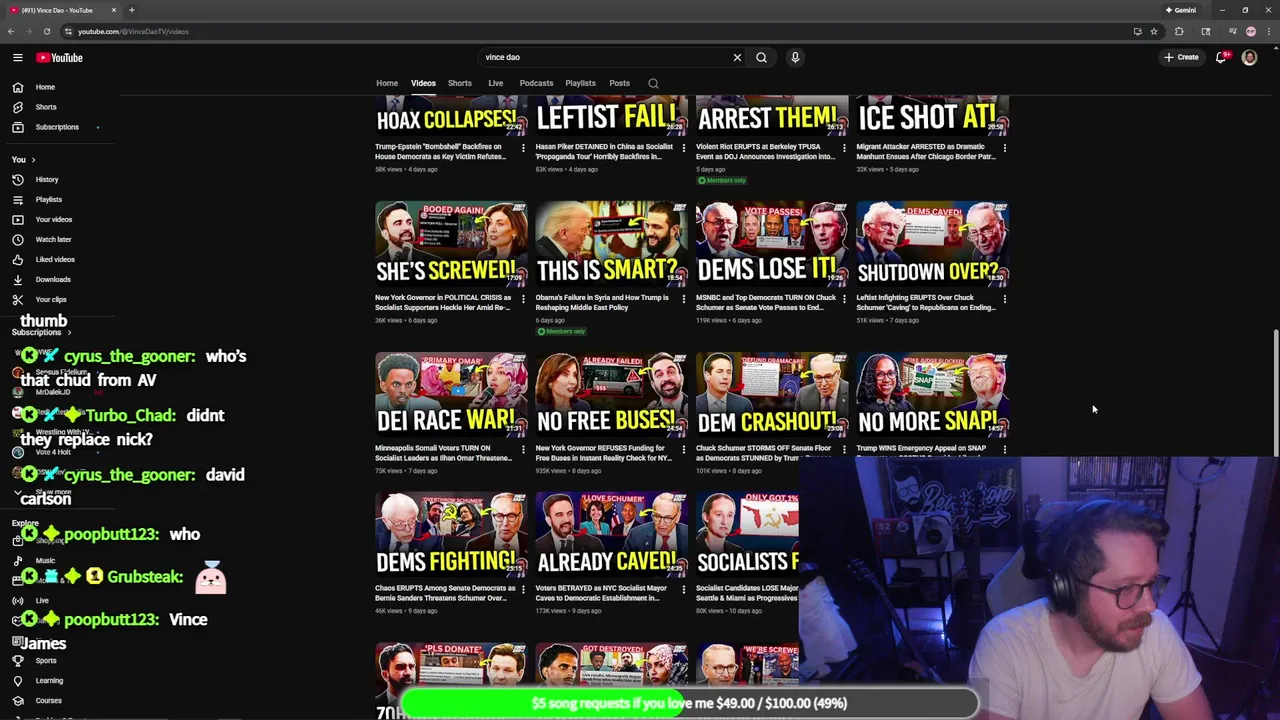Open THIS IS SMART video thumbnail
Image resolution: width=1280 pixels, height=720 pixels.
(611, 244)
